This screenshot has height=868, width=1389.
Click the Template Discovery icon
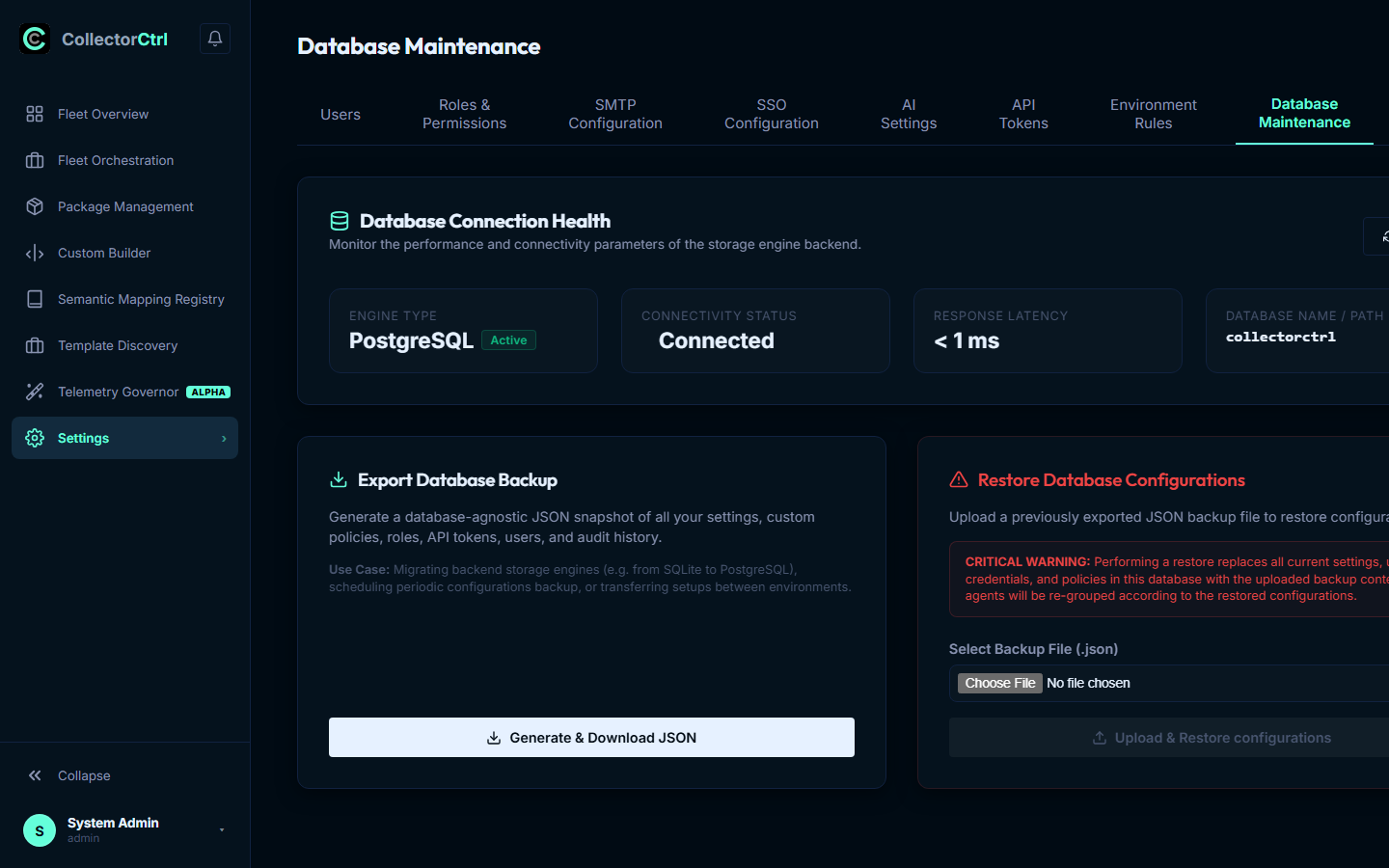pyautogui.click(x=35, y=345)
